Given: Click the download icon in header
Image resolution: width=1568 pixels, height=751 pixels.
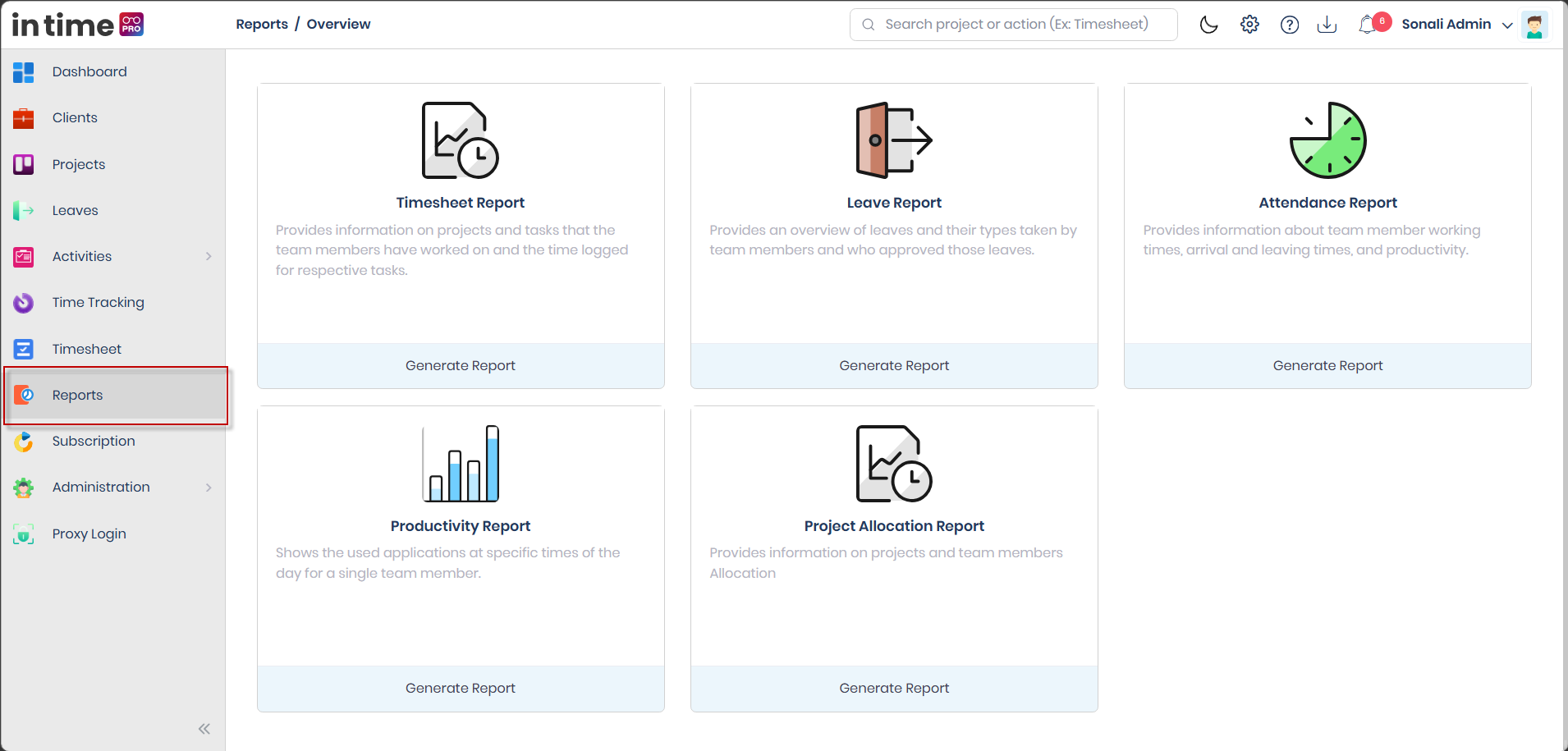Looking at the screenshot, I should [1327, 25].
